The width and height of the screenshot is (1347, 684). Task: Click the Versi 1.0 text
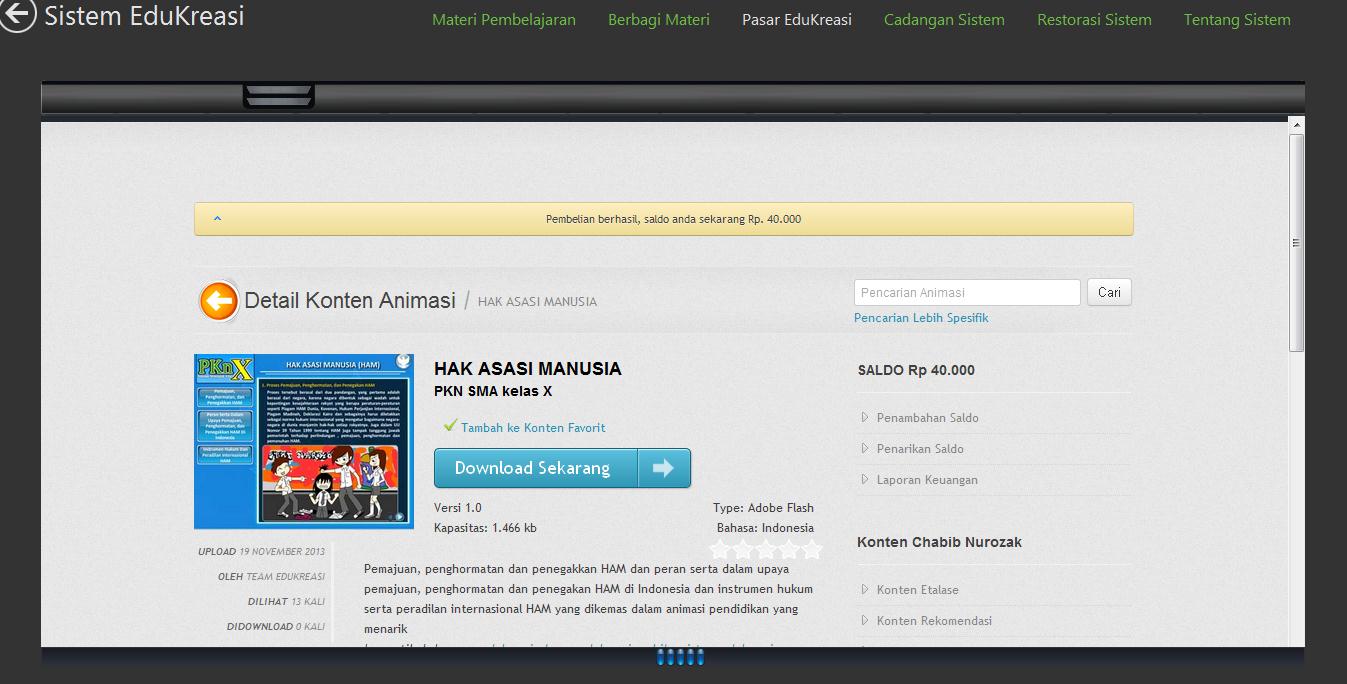click(458, 508)
